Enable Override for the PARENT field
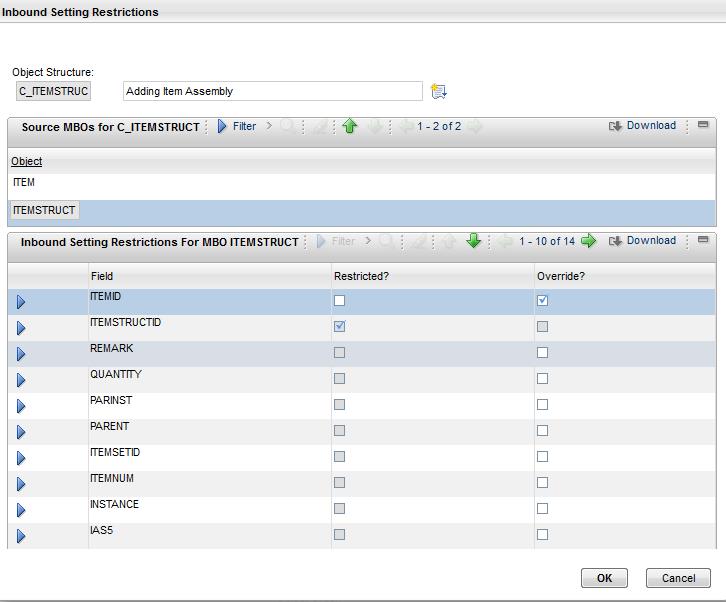Image resolution: width=726 pixels, height=602 pixels. [542, 430]
